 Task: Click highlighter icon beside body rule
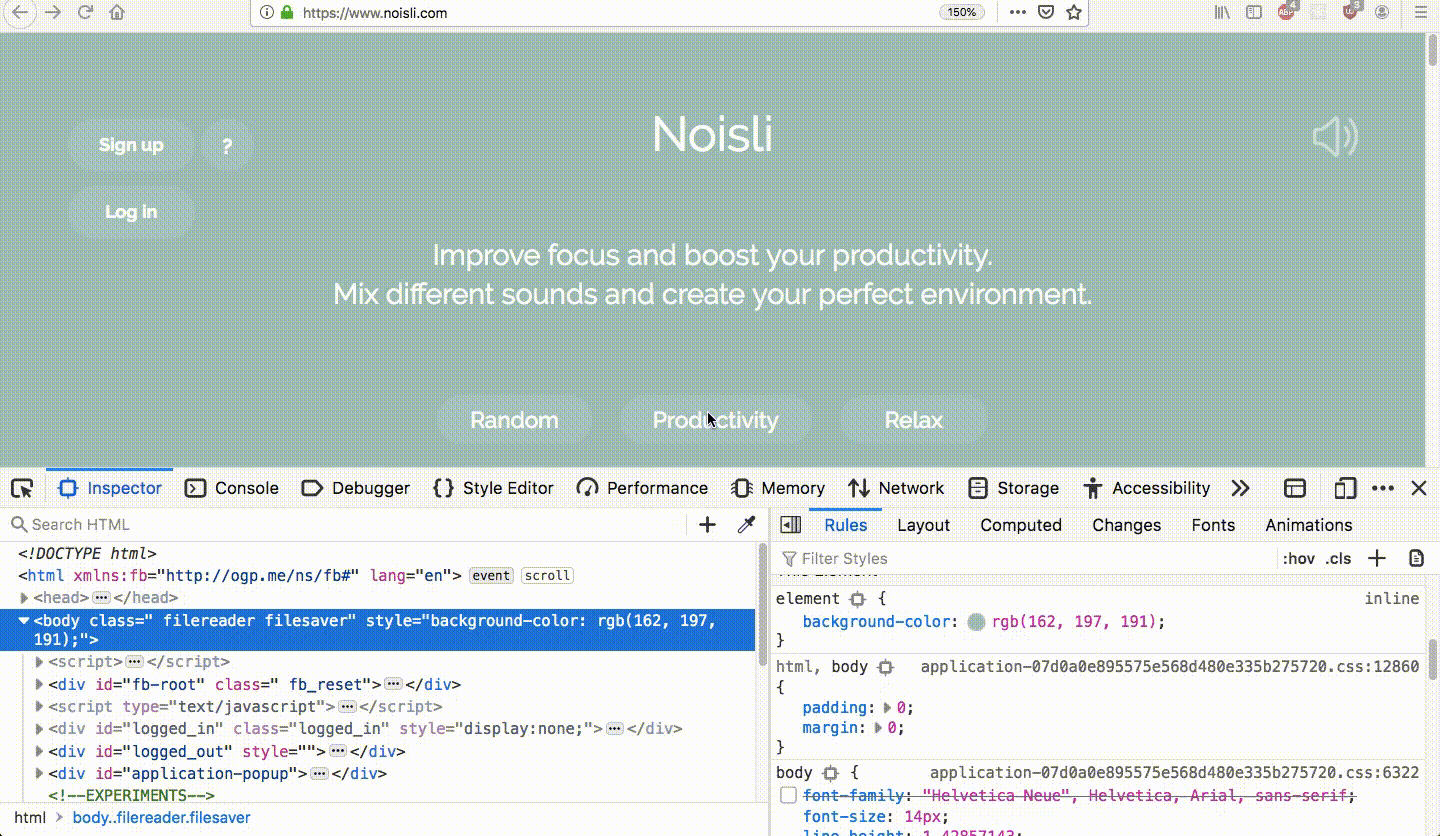(x=830, y=773)
